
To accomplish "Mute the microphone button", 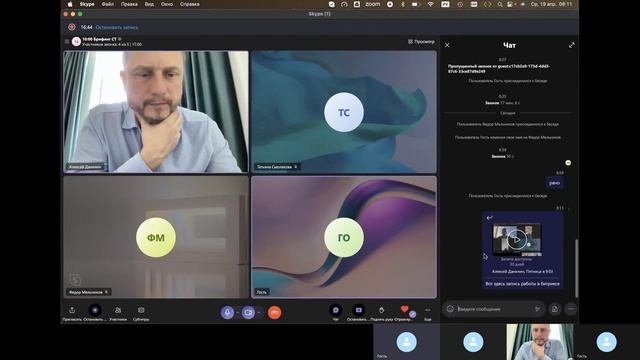I will (227, 313).
